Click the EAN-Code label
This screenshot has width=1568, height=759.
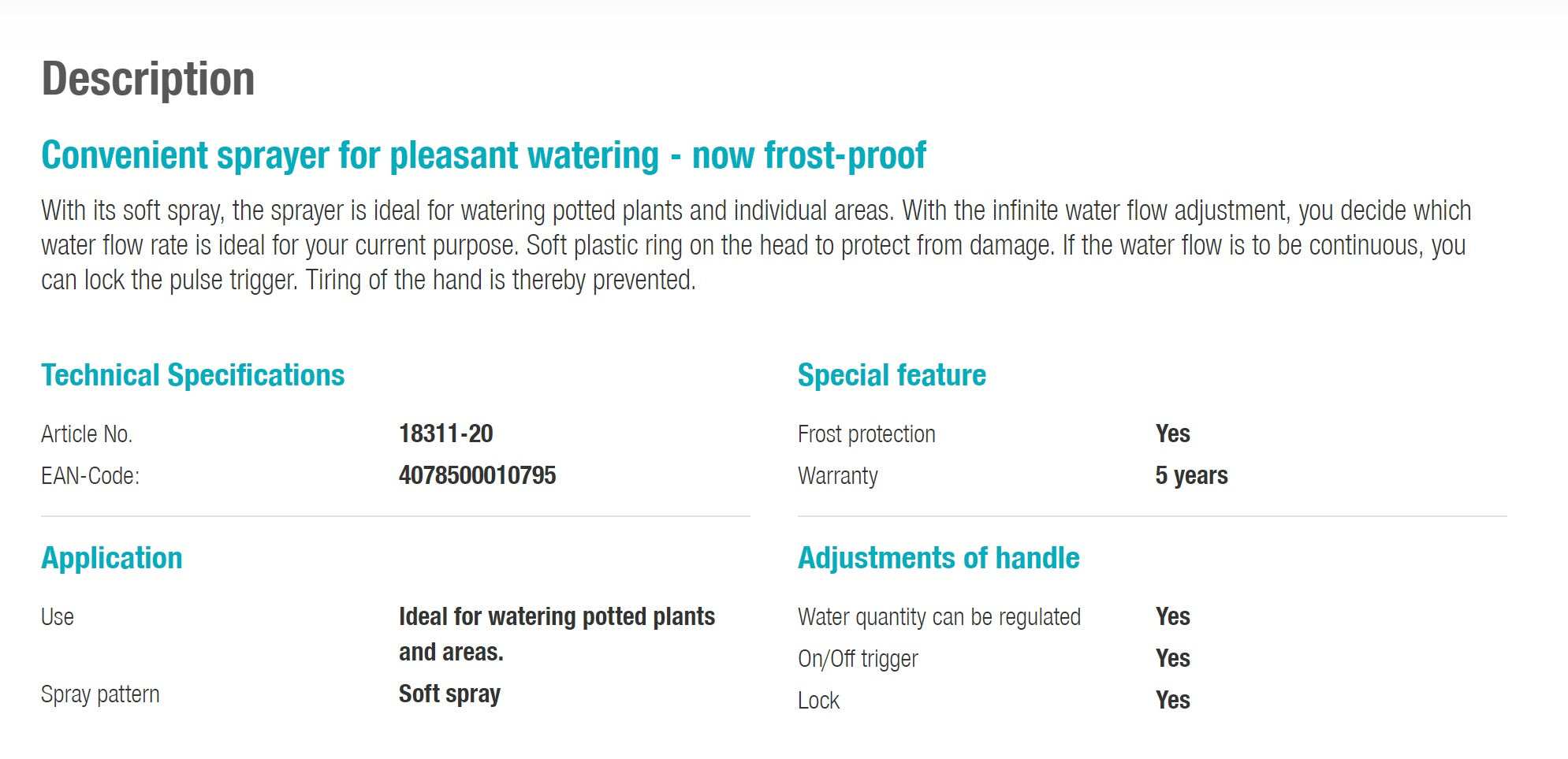pos(90,476)
